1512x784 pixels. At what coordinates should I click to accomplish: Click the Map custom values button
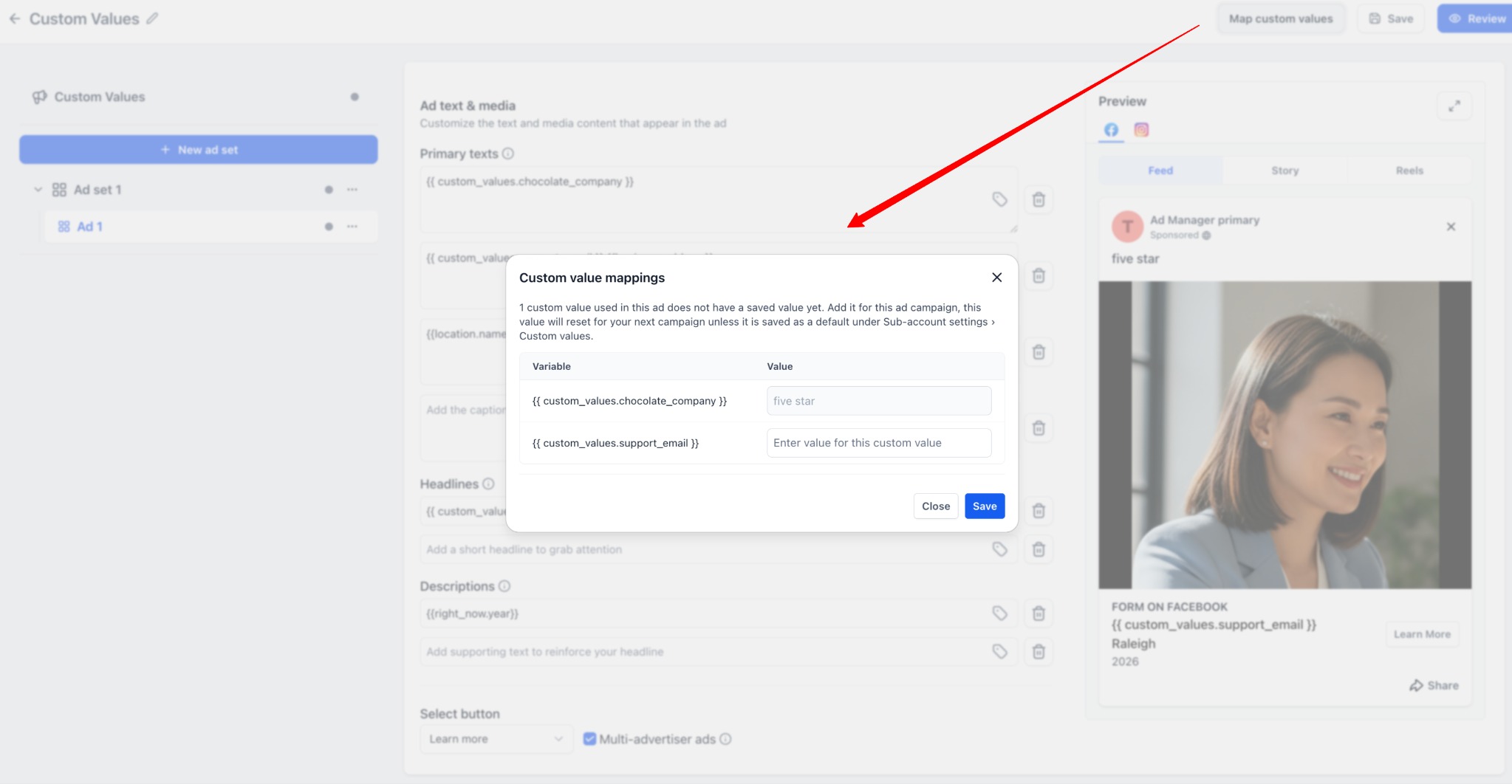coord(1281,18)
